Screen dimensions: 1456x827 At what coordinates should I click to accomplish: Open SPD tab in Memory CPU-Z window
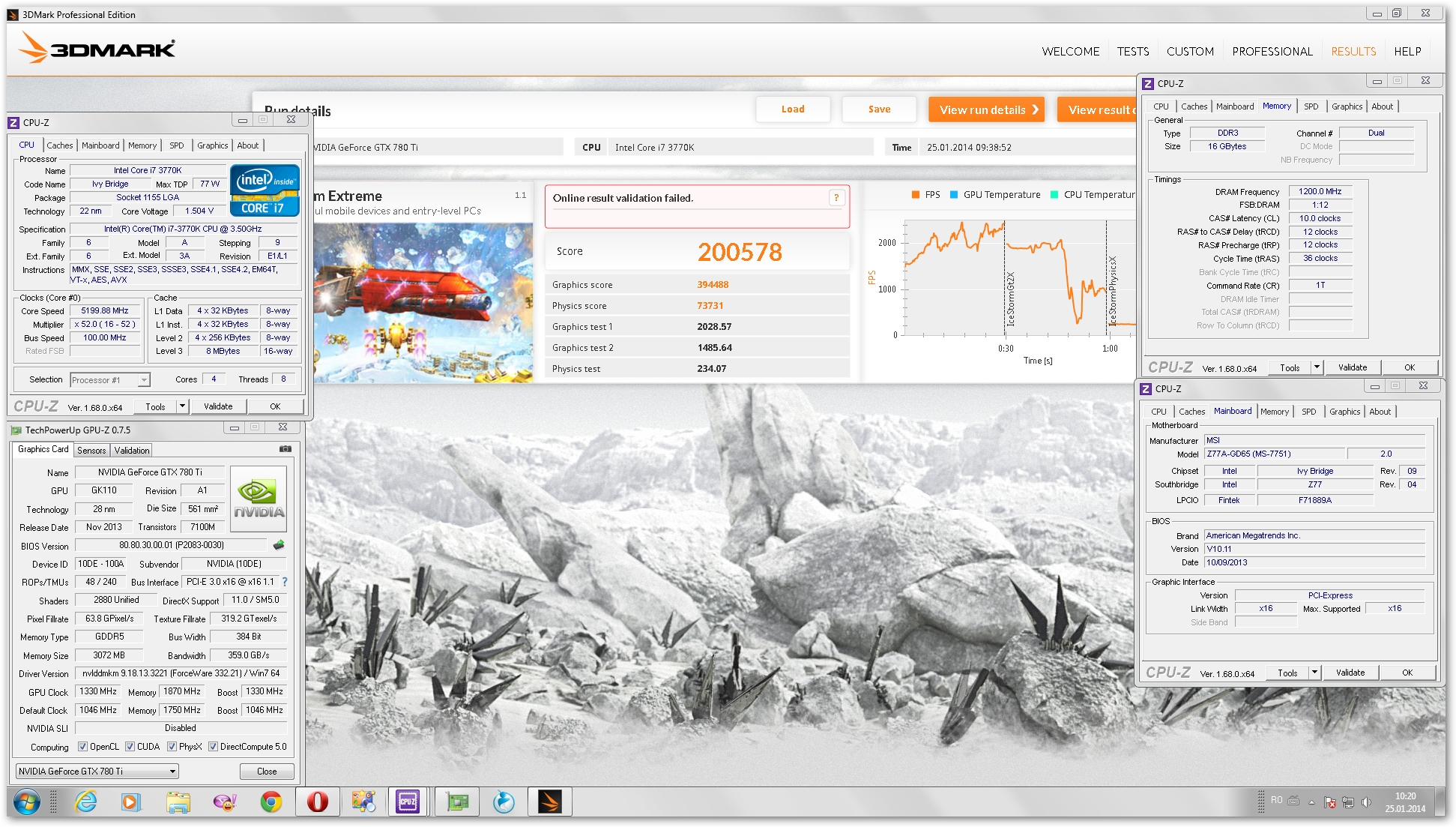tap(1311, 106)
